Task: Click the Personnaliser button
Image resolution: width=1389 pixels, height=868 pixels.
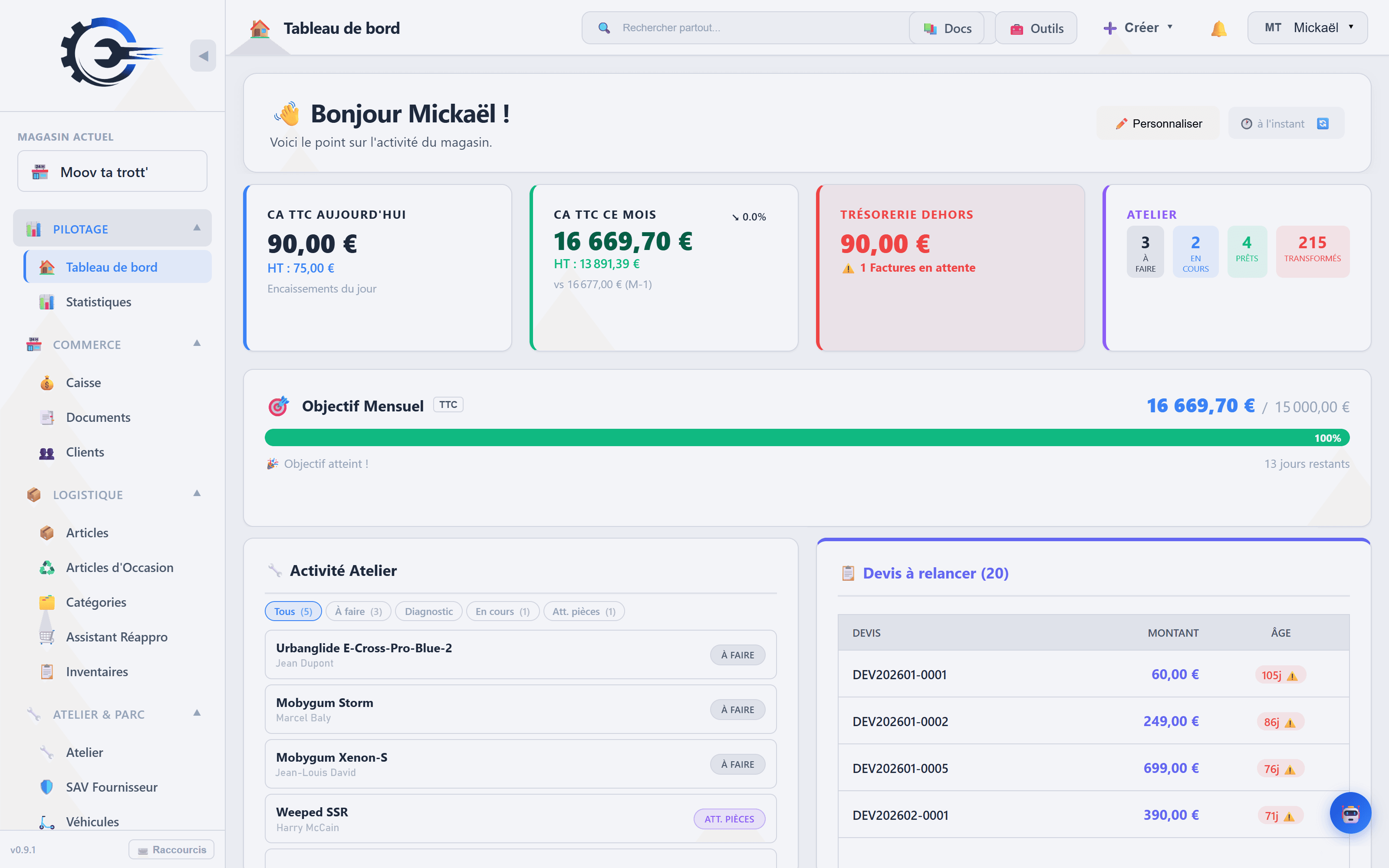Action: (1158, 123)
